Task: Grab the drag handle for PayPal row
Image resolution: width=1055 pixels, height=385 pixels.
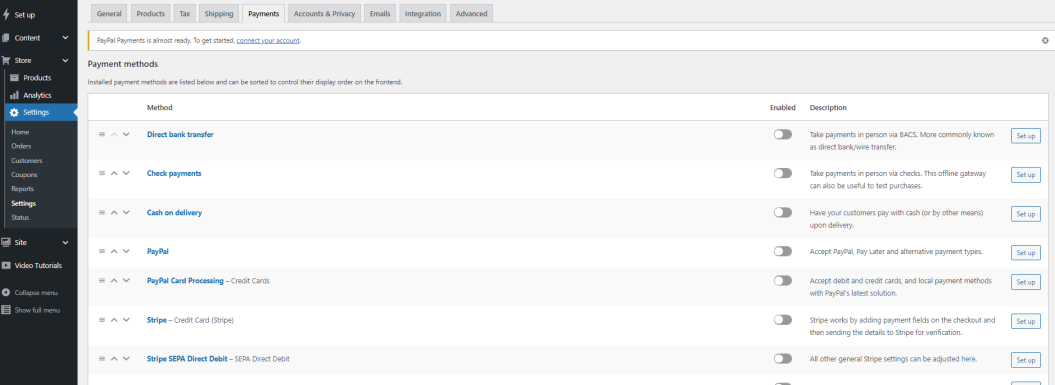Action: click(x=102, y=251)
